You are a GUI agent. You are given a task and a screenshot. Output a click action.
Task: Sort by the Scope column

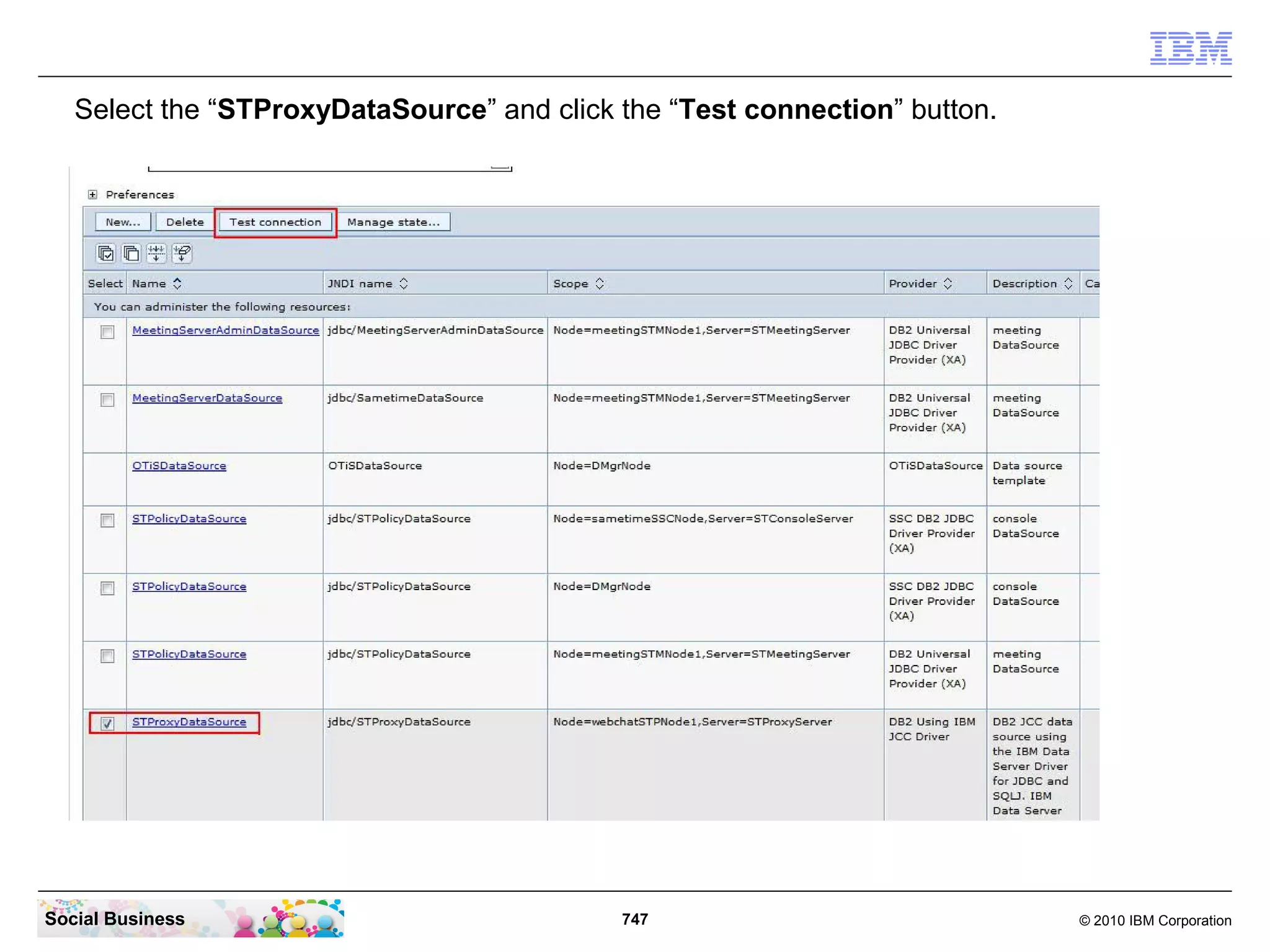pyautogui.click(x=600, y=283)
